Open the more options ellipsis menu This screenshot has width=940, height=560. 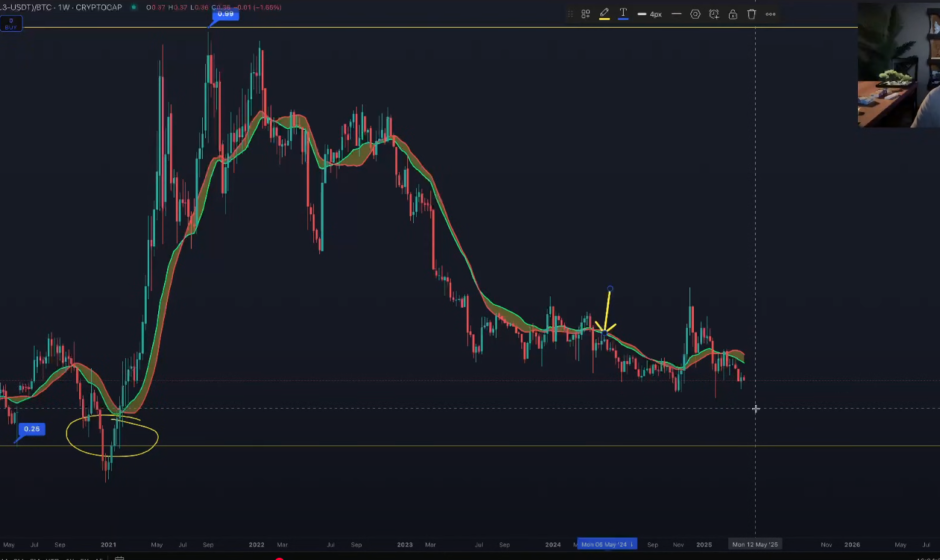click(770, 15)
